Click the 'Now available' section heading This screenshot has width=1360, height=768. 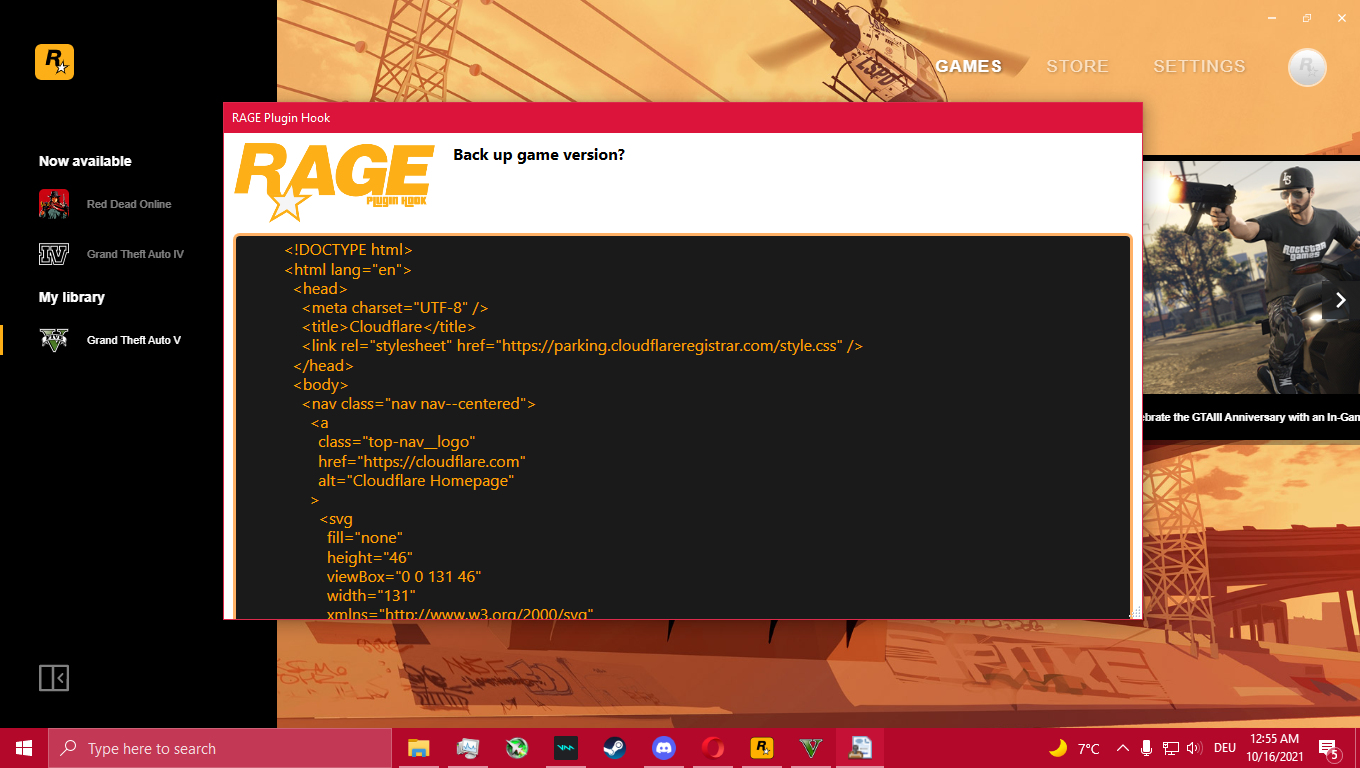(x=85, y=161)
